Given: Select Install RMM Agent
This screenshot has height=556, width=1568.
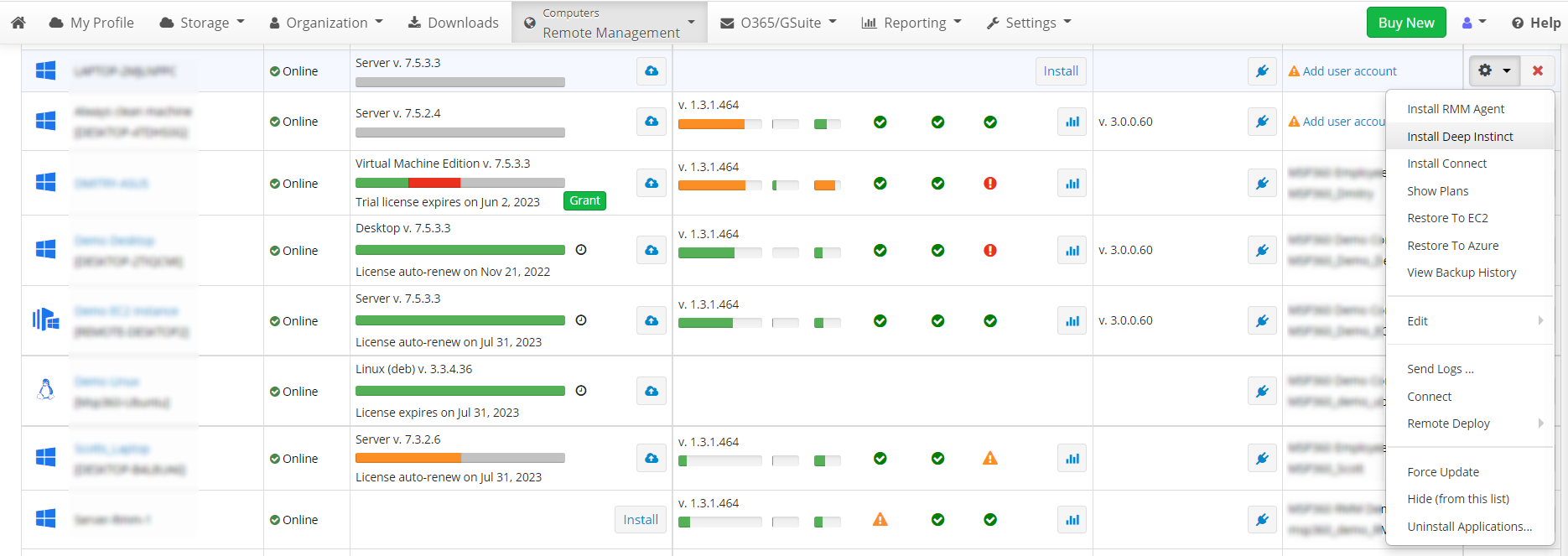Looking at the screenshot, I should 1456,109.
